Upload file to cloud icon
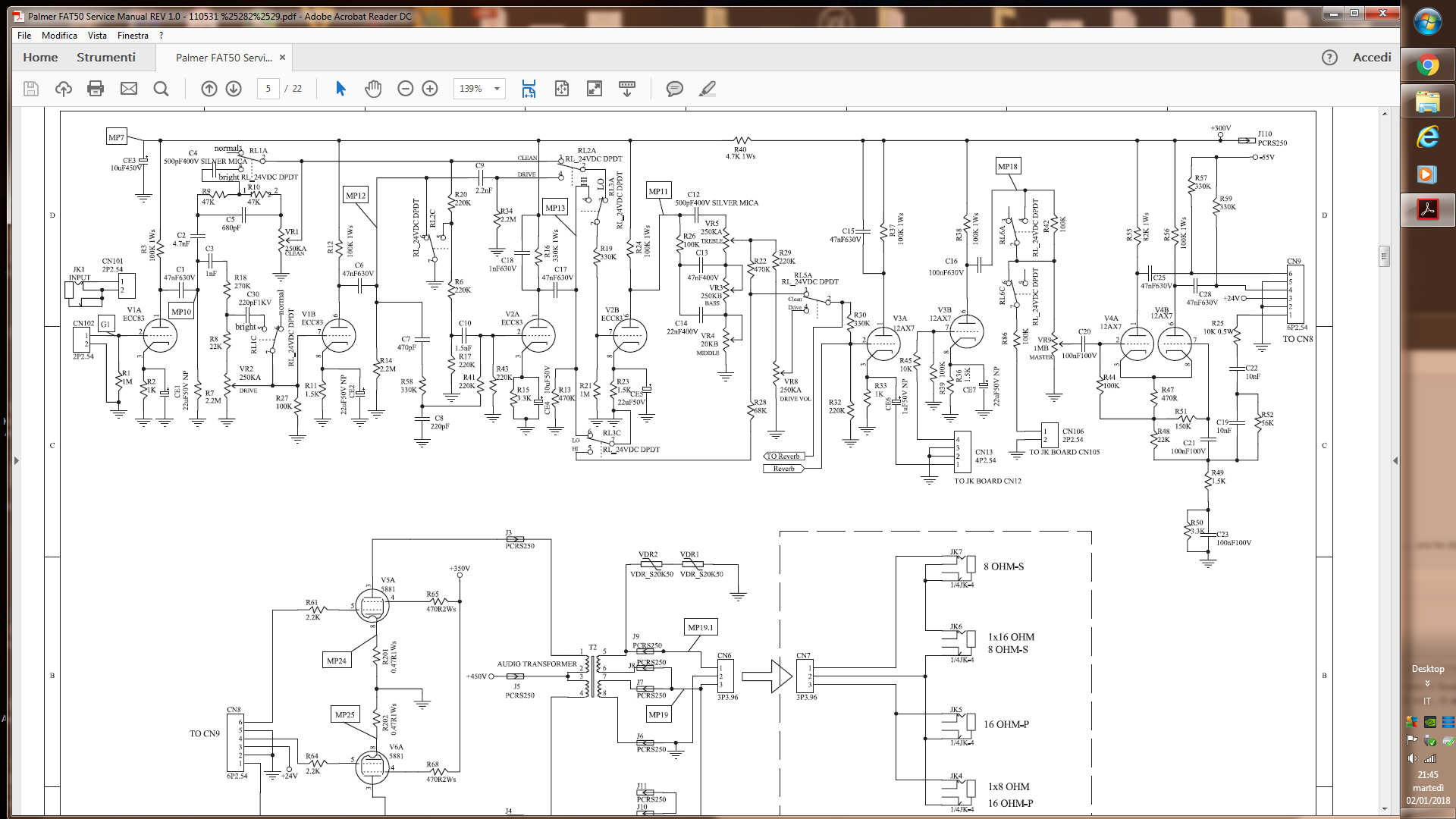1456x819 pixels. (64, 89)
